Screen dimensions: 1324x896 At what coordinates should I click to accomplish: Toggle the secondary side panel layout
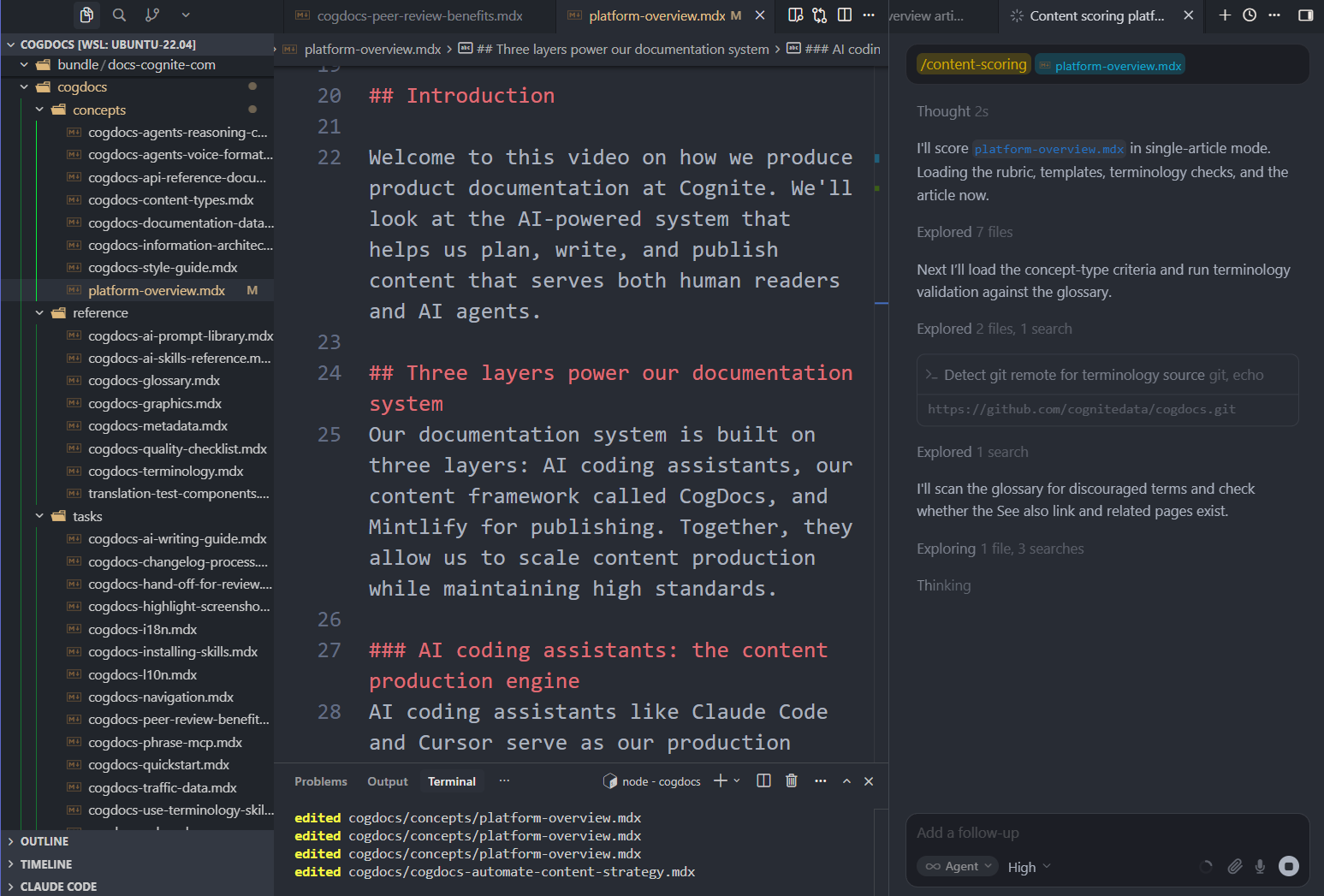coord(1305,15)
